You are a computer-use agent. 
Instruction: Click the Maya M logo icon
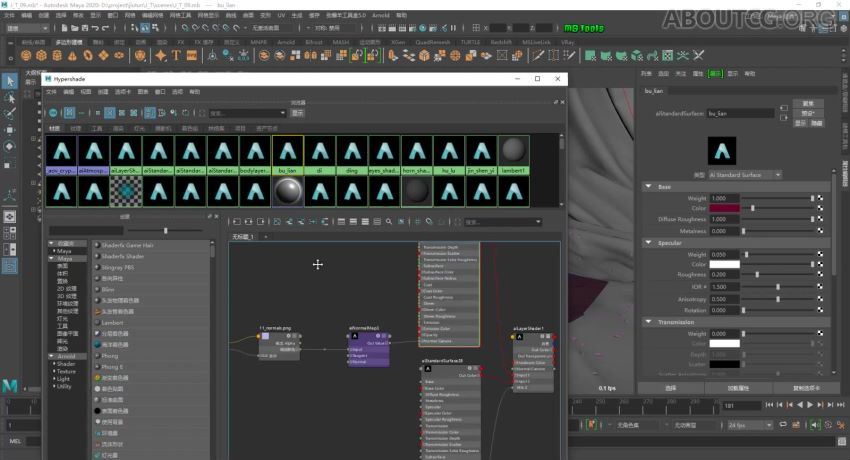(x=10, y=386)
